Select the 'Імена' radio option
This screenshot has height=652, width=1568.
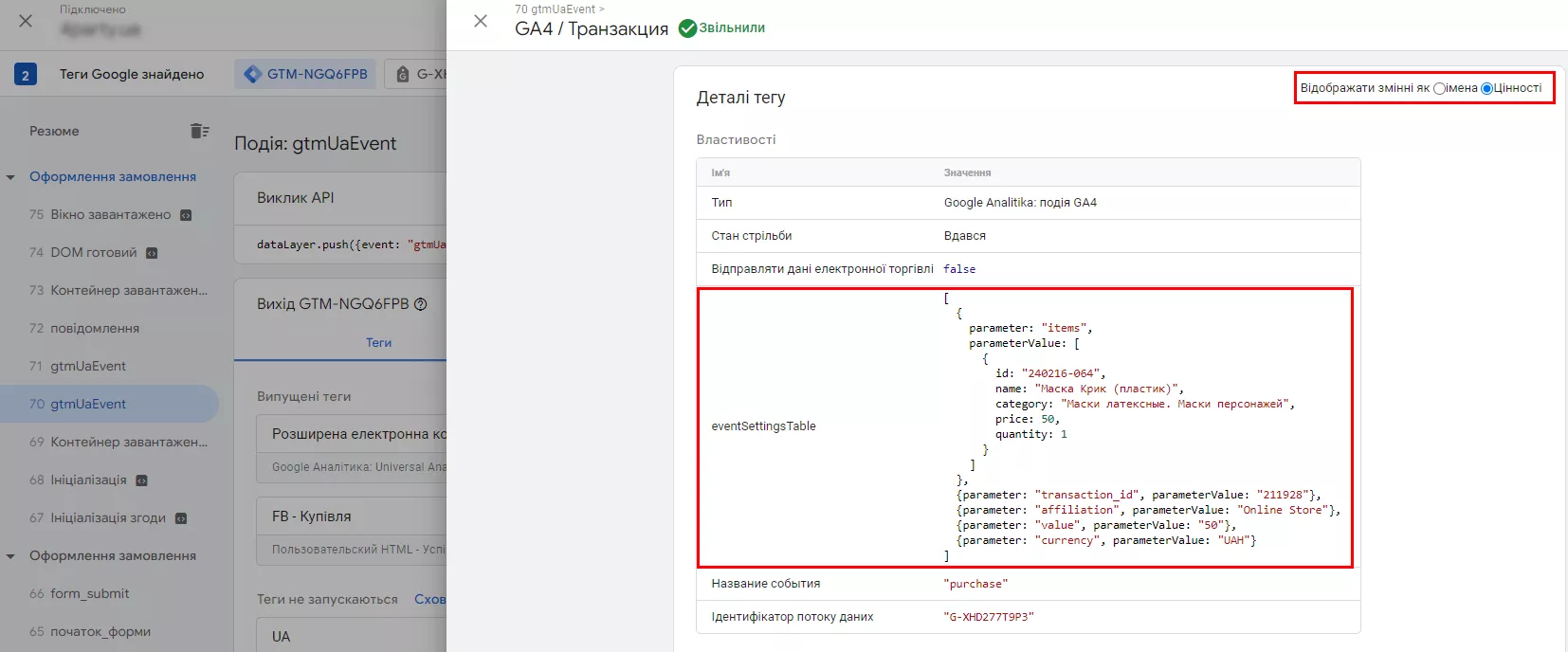coord(1439,88)
